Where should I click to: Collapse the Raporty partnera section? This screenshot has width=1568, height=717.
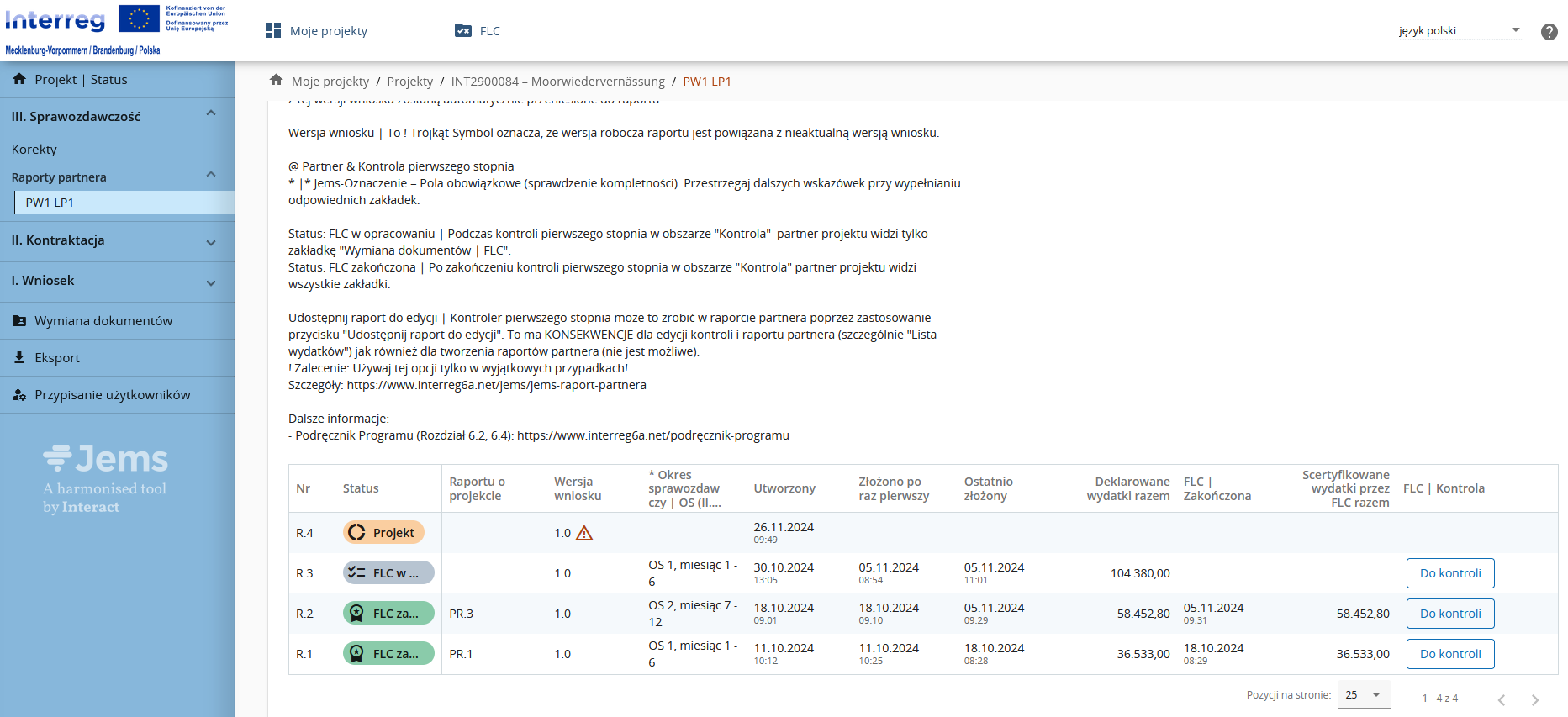click(x=211, y=175)
